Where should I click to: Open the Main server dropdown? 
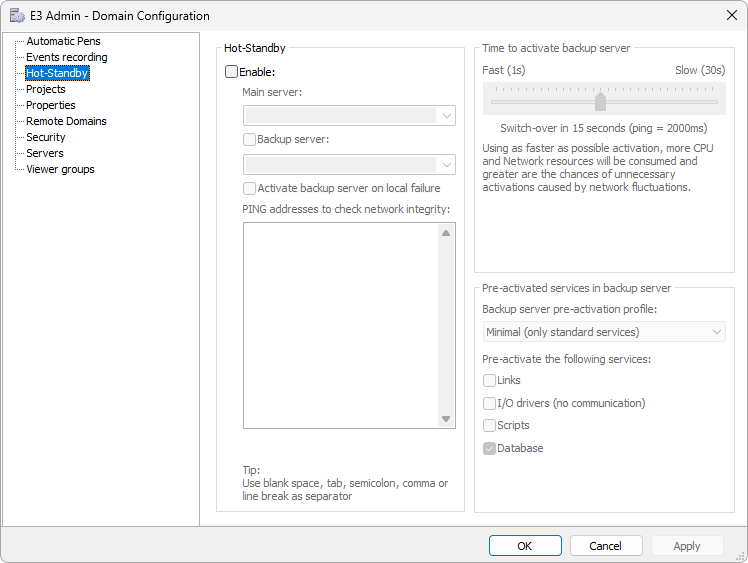coord(349,116)
